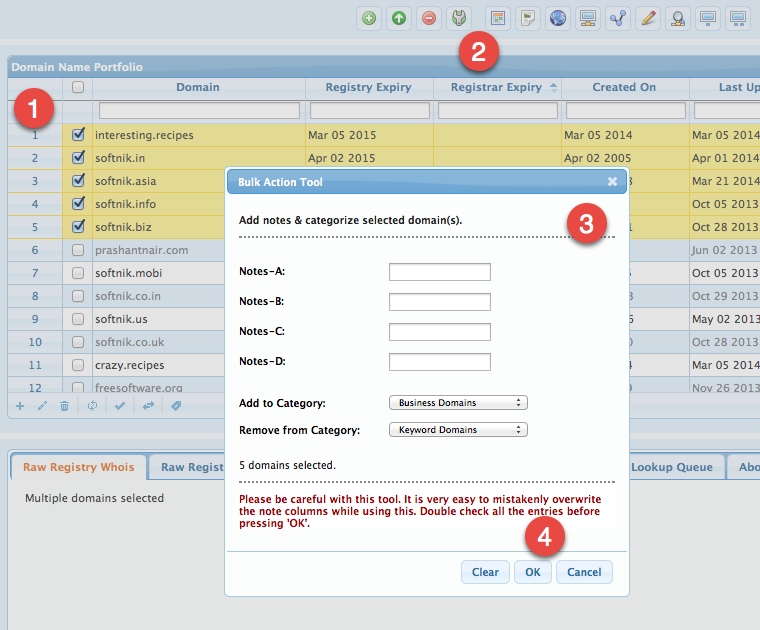Image resolution: width=760 pixels, height=630 pixels.
Task: Check the softnik.co.uk checkbox
Action: click(78, 342)
